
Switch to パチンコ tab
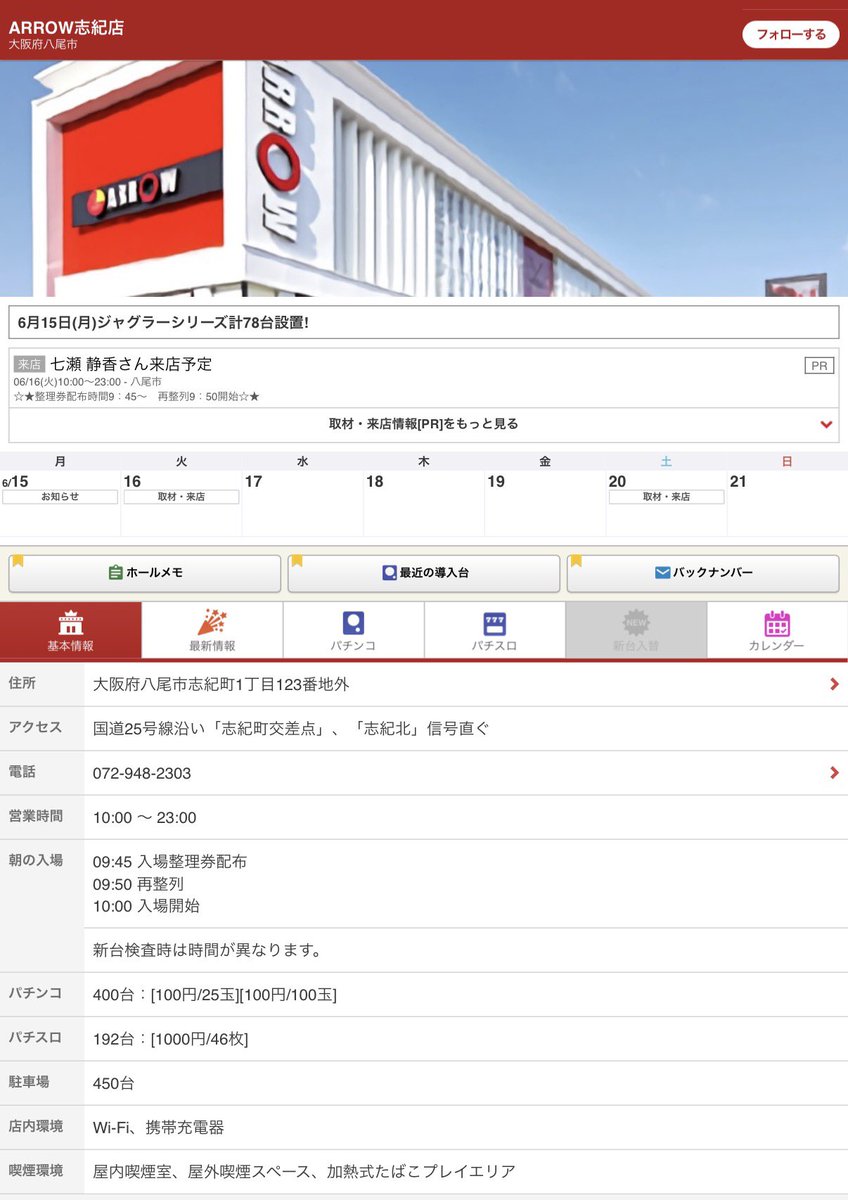(x=353, y=630)
